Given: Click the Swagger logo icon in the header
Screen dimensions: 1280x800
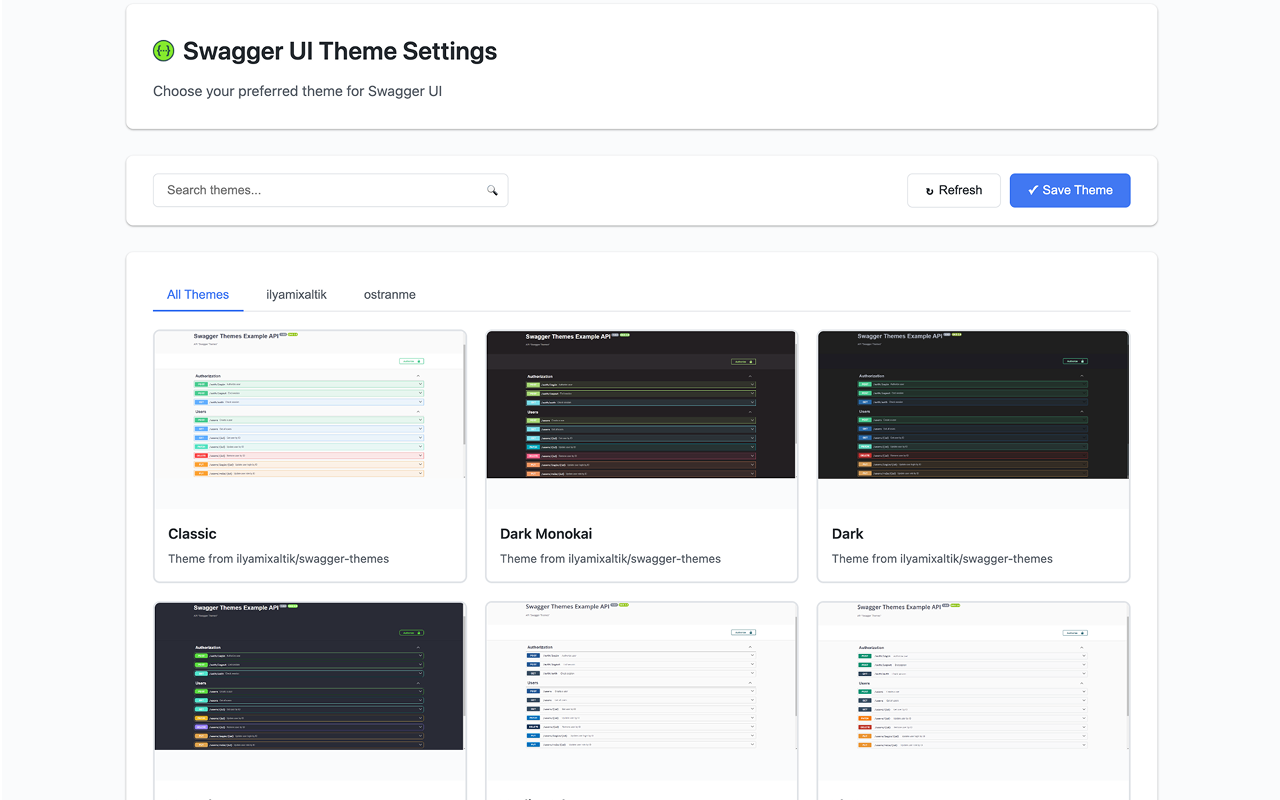Looking at the screenshot, I should pos(163,50).
